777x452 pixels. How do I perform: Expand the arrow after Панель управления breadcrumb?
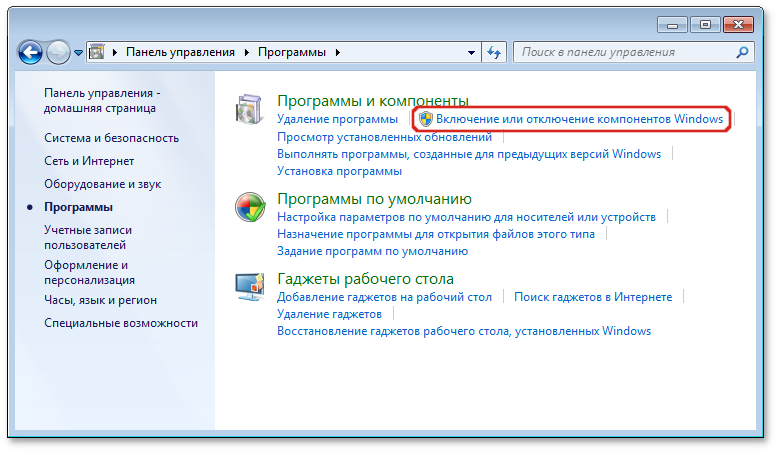coord(247,52)
